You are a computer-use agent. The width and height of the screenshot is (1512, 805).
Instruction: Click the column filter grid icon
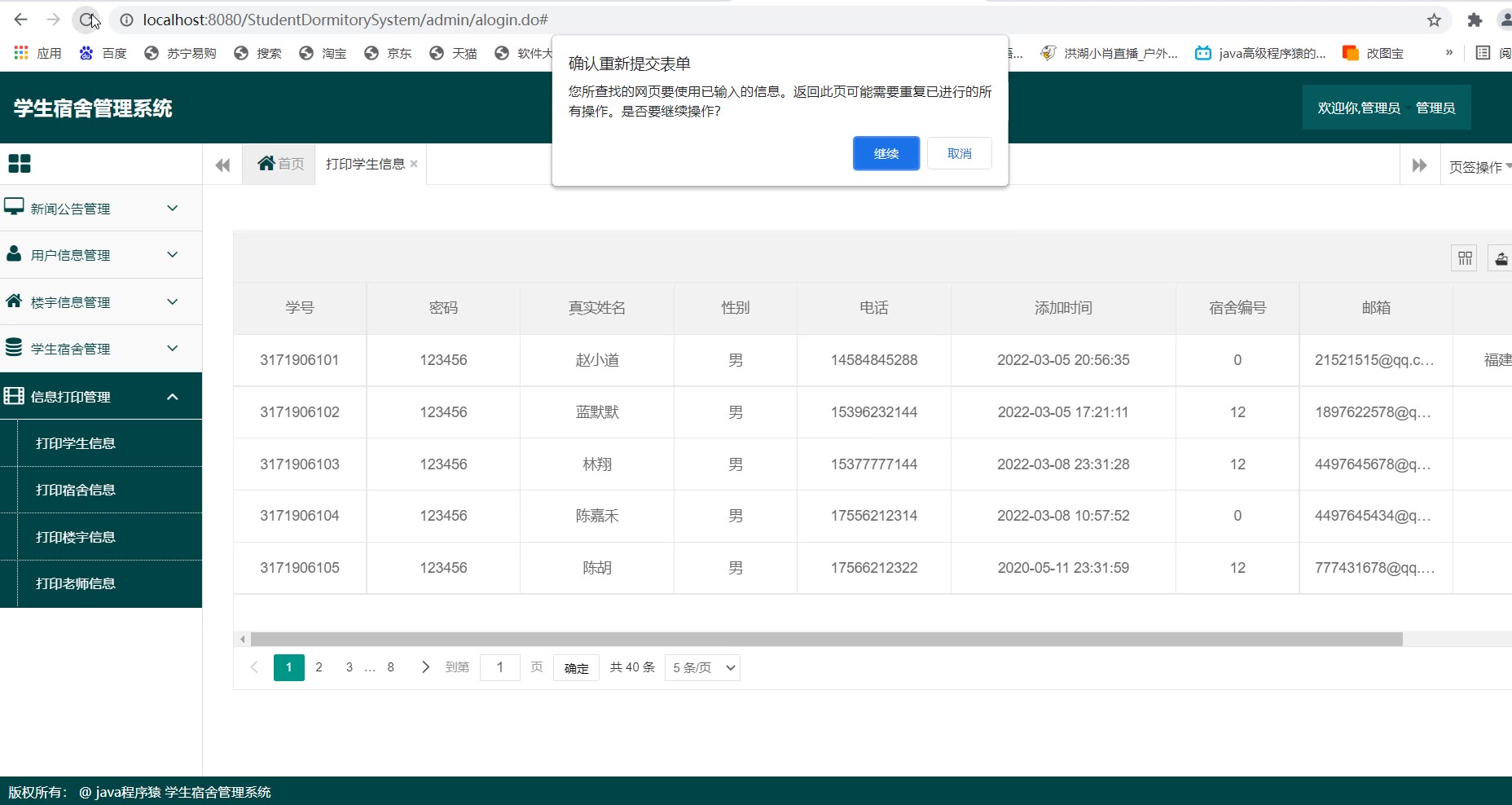click(1464, 259)
